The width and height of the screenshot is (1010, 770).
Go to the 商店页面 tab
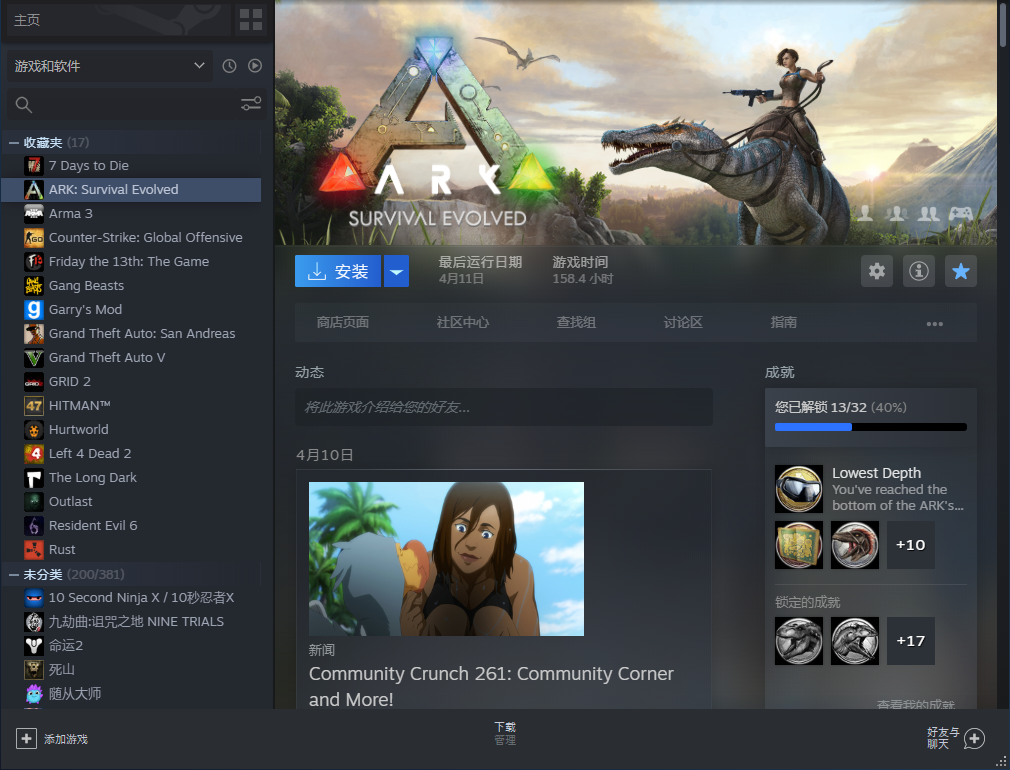[343, 323]
